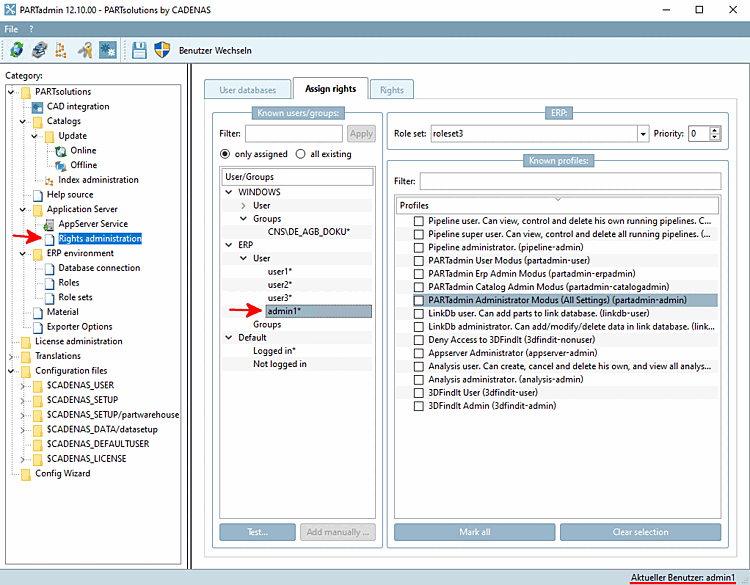This screenshot has width=750, height=585.
Task: Click the server database toolbar icon
Action: click(39, 50)
